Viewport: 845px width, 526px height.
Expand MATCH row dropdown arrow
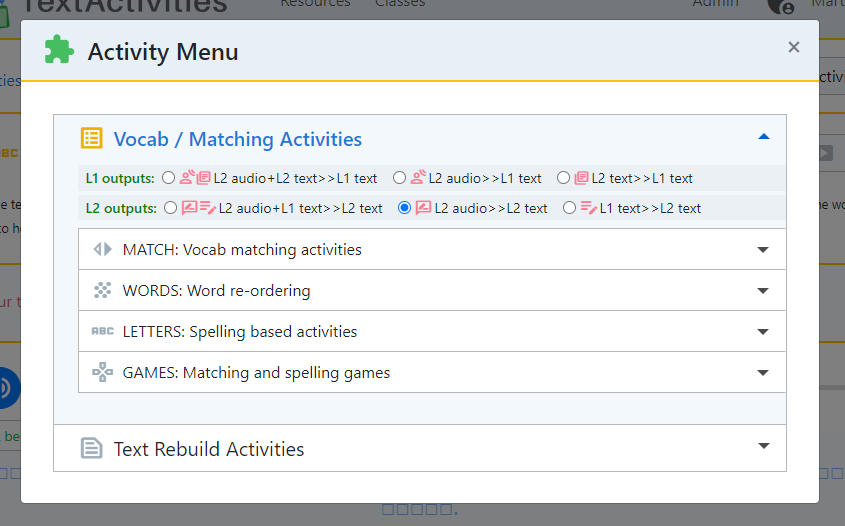tap(763, 250)
